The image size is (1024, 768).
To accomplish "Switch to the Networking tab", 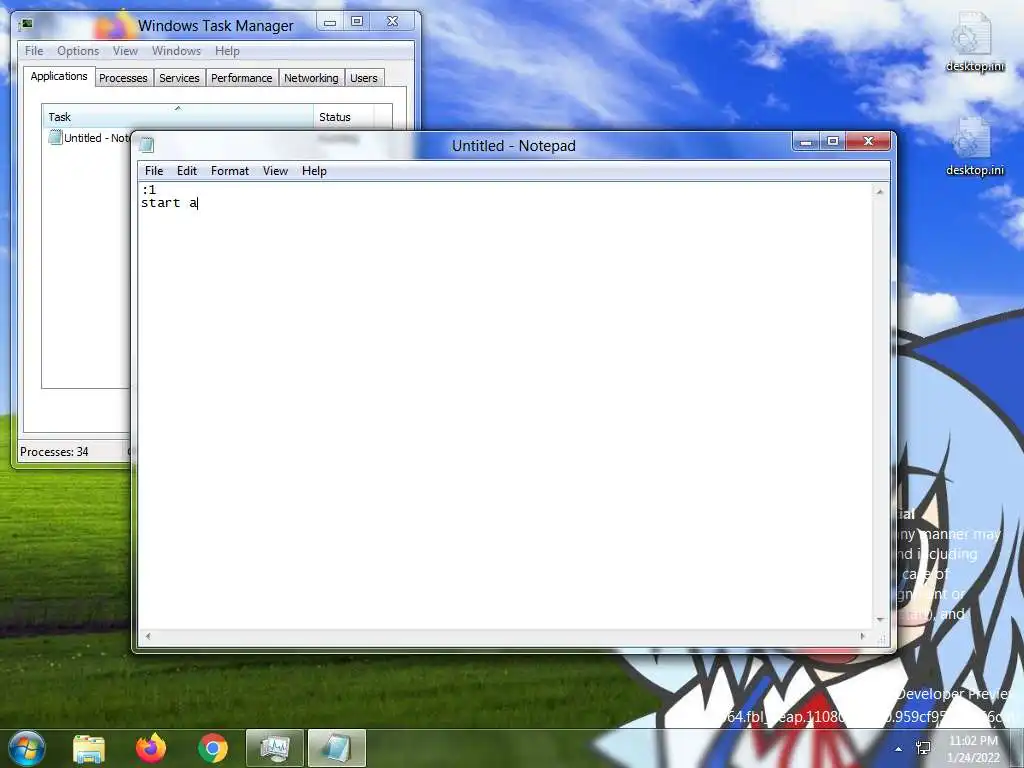I will [x=312, y=78].
